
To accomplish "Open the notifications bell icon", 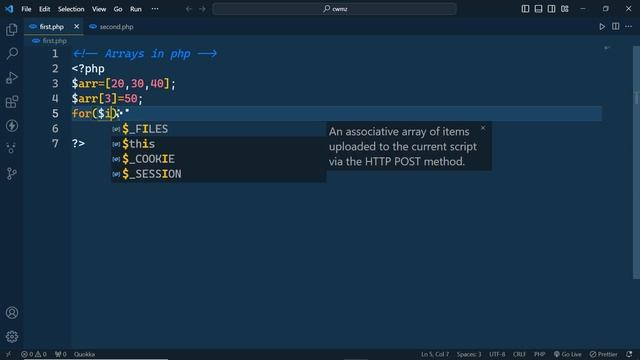I will pyautogui.click(x=629, y=354).
